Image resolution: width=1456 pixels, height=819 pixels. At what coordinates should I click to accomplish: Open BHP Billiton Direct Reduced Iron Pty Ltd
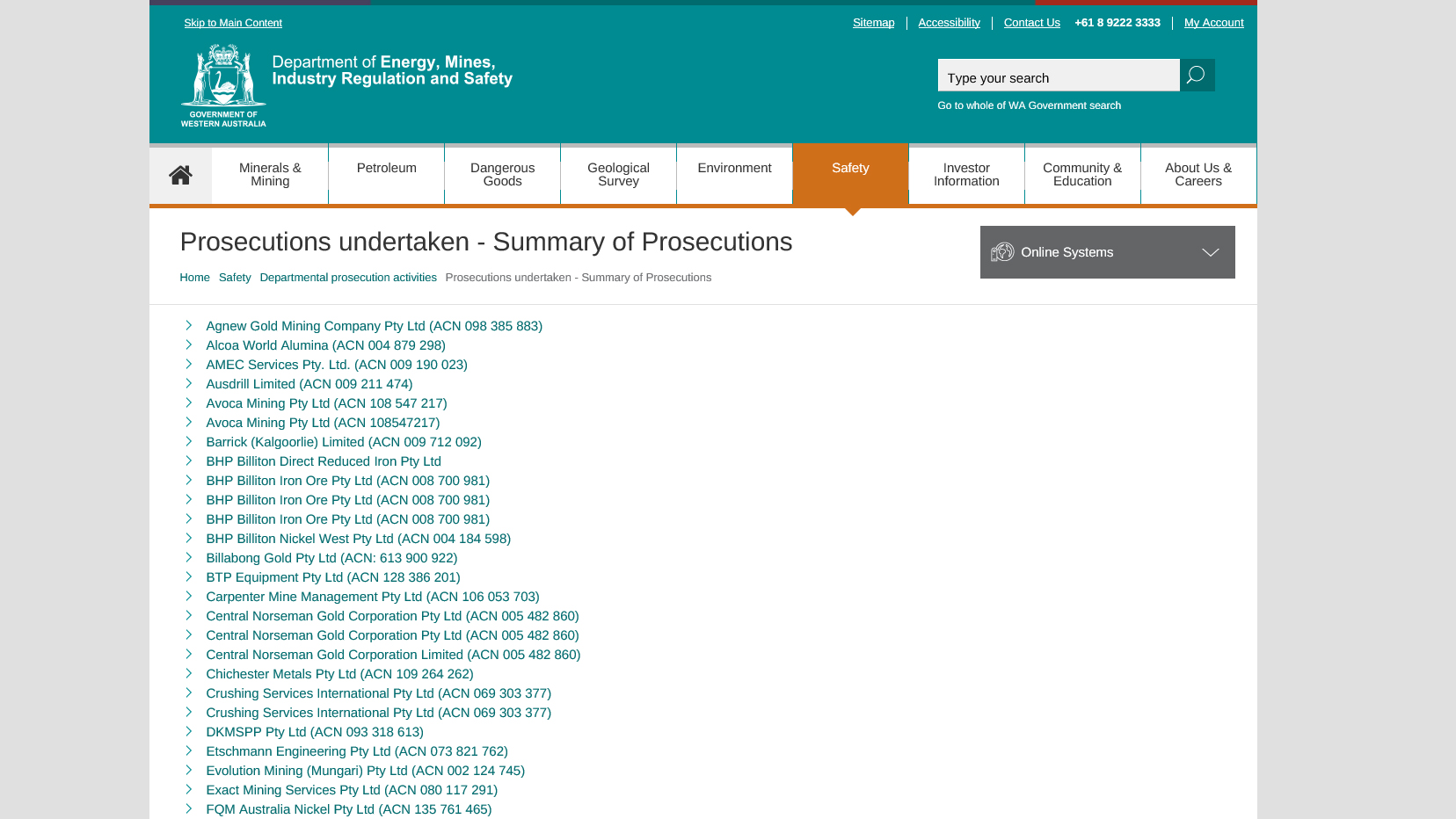pyautogui.click(x=324, y=461)
